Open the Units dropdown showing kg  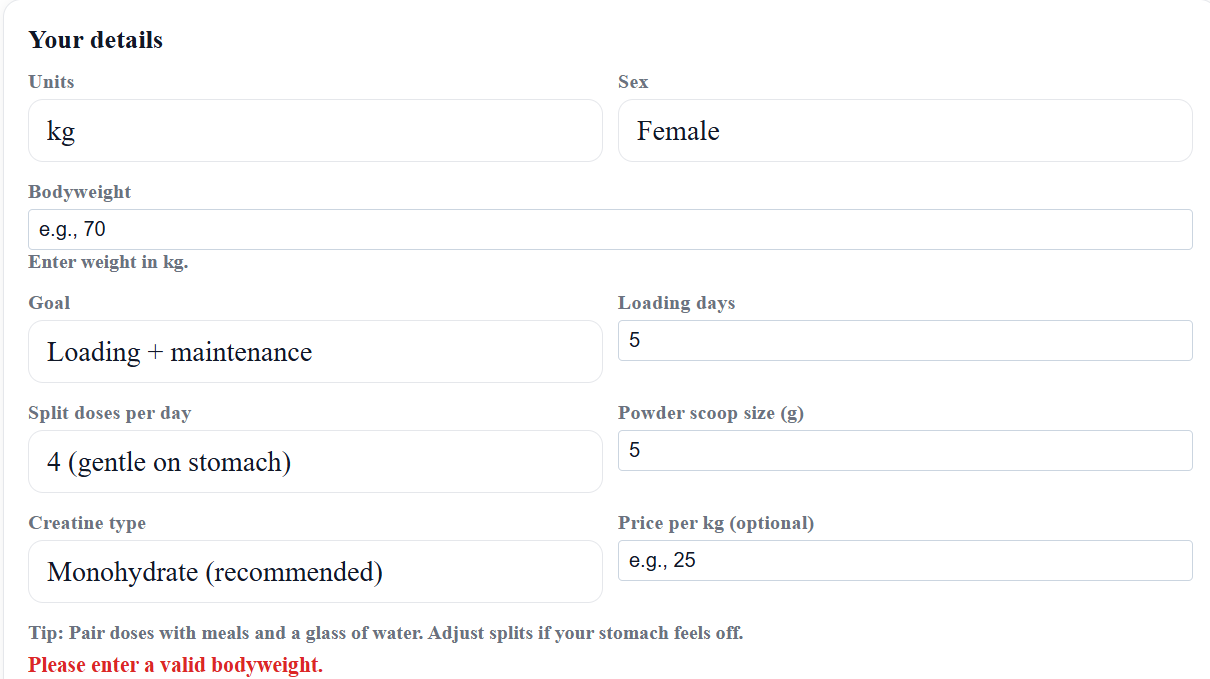315,131
